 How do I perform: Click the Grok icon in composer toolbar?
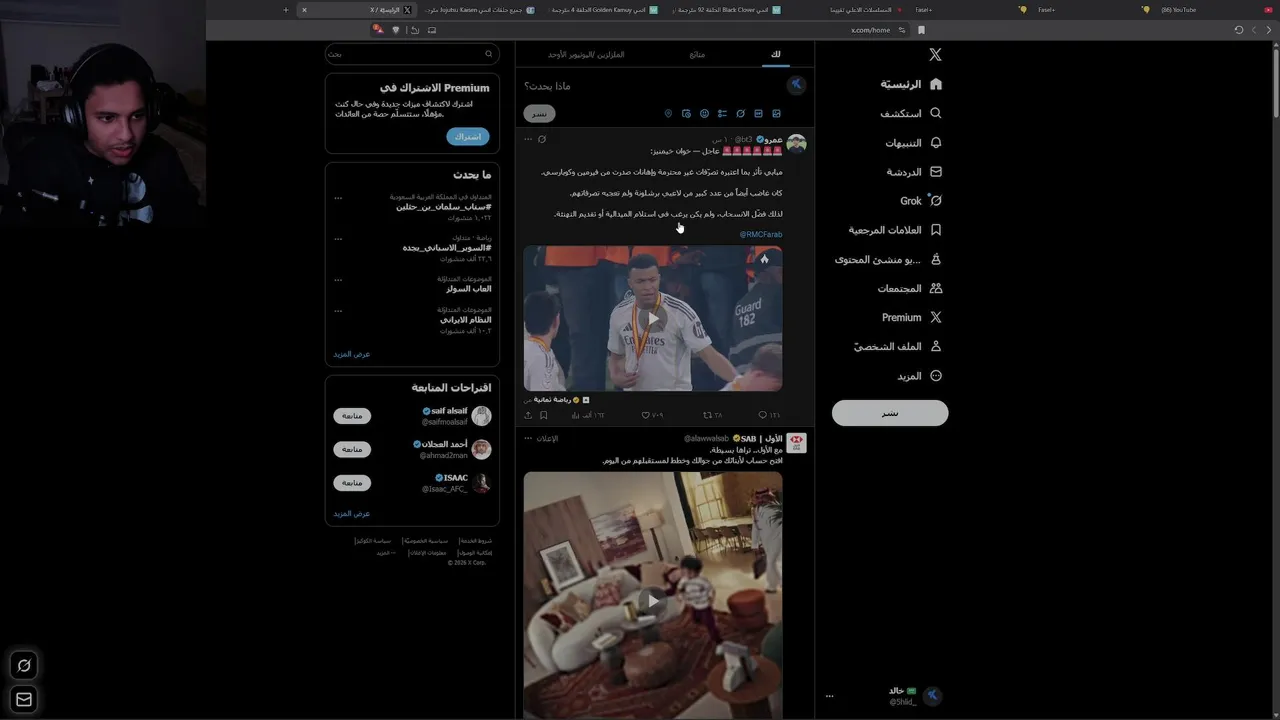(740, 114)
